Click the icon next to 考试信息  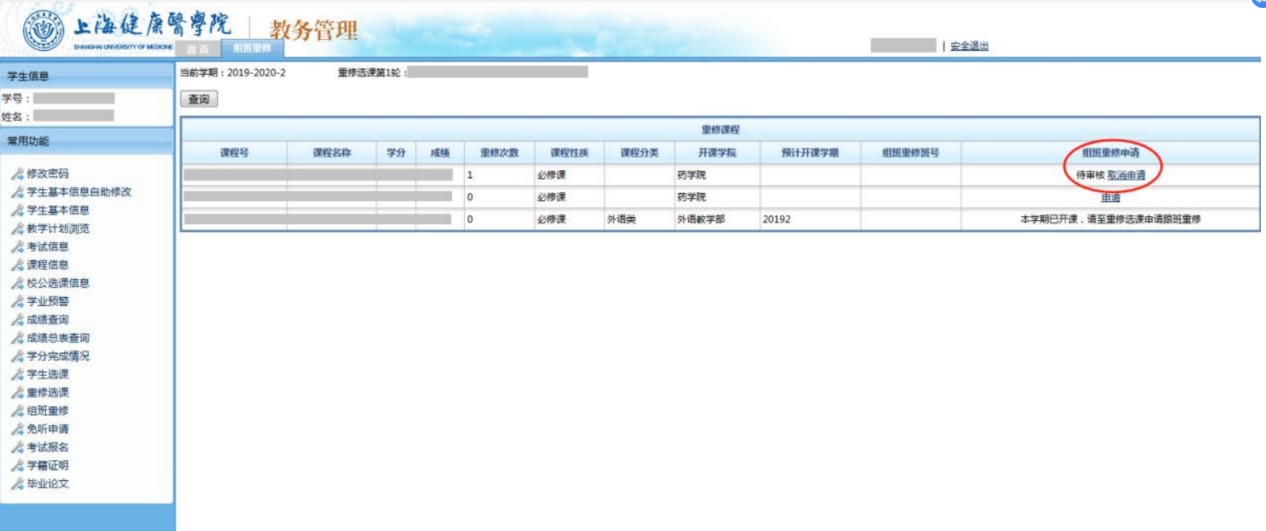[x=17, y=247]
